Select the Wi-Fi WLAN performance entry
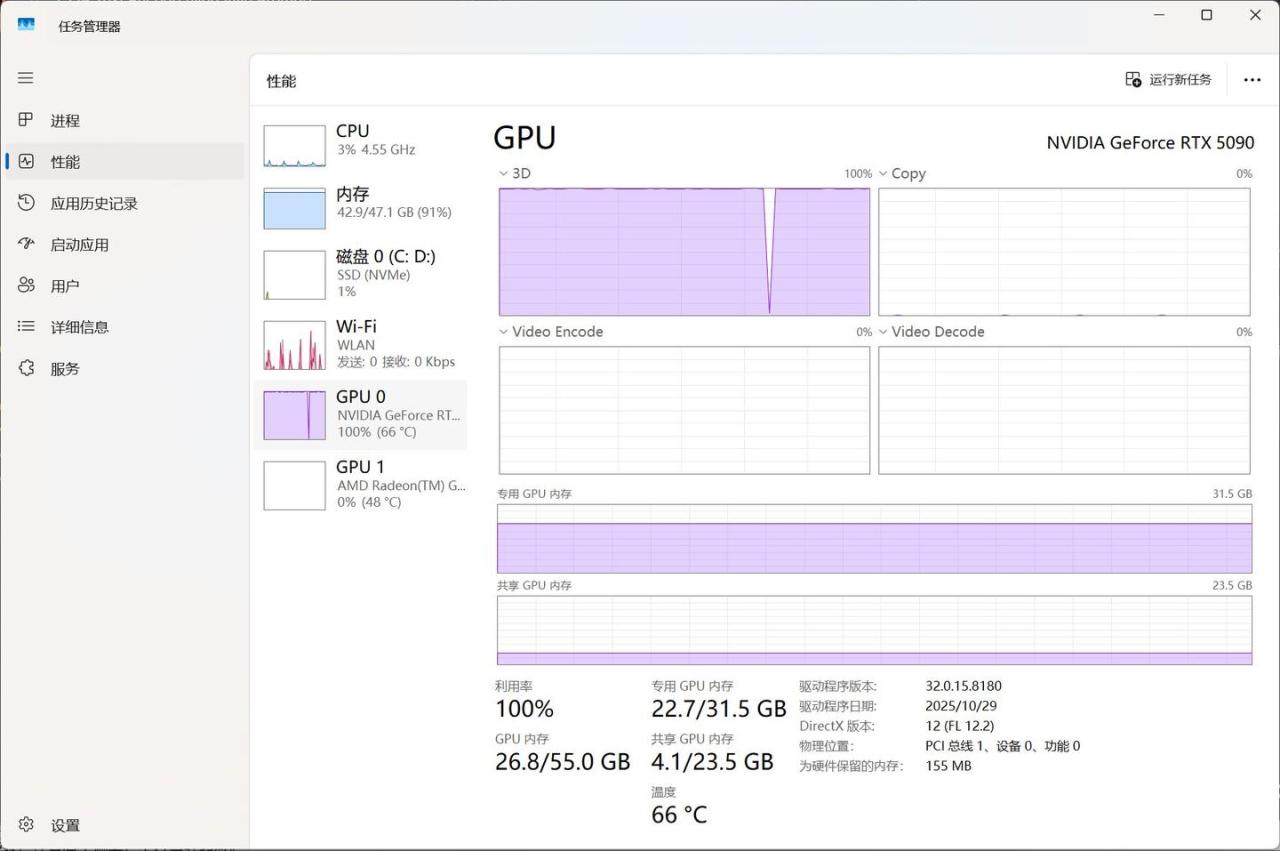This screenshot has width=1280, height=851. click(x=360, y=343)
